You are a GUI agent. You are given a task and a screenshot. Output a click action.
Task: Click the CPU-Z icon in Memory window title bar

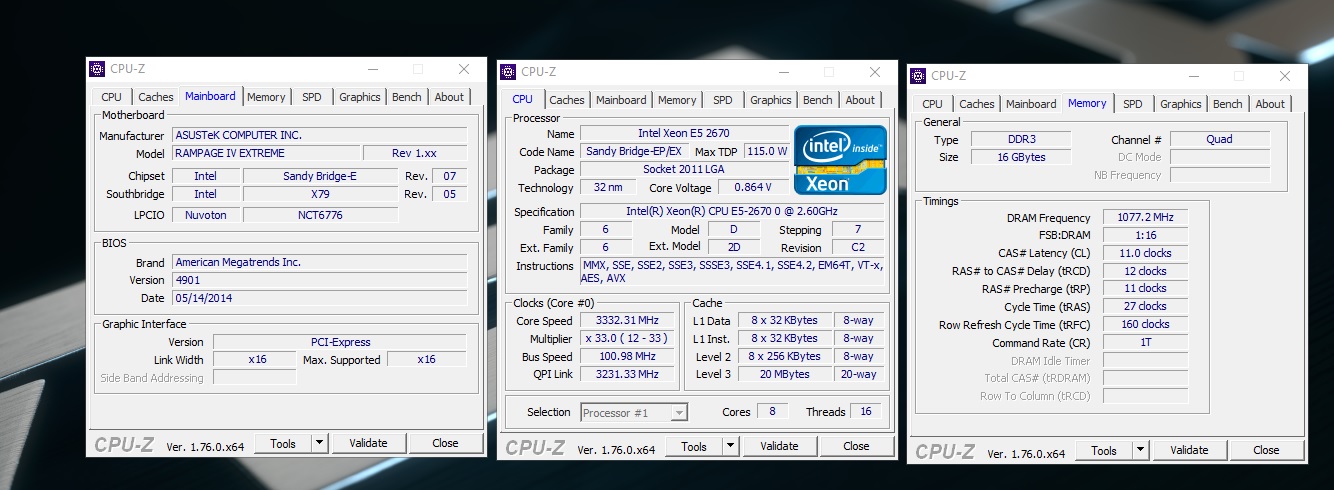click(918, 76)
